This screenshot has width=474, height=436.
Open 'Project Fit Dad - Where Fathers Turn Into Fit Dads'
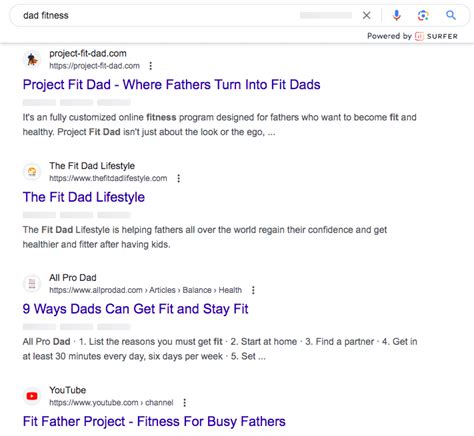[x=171, y=85]
